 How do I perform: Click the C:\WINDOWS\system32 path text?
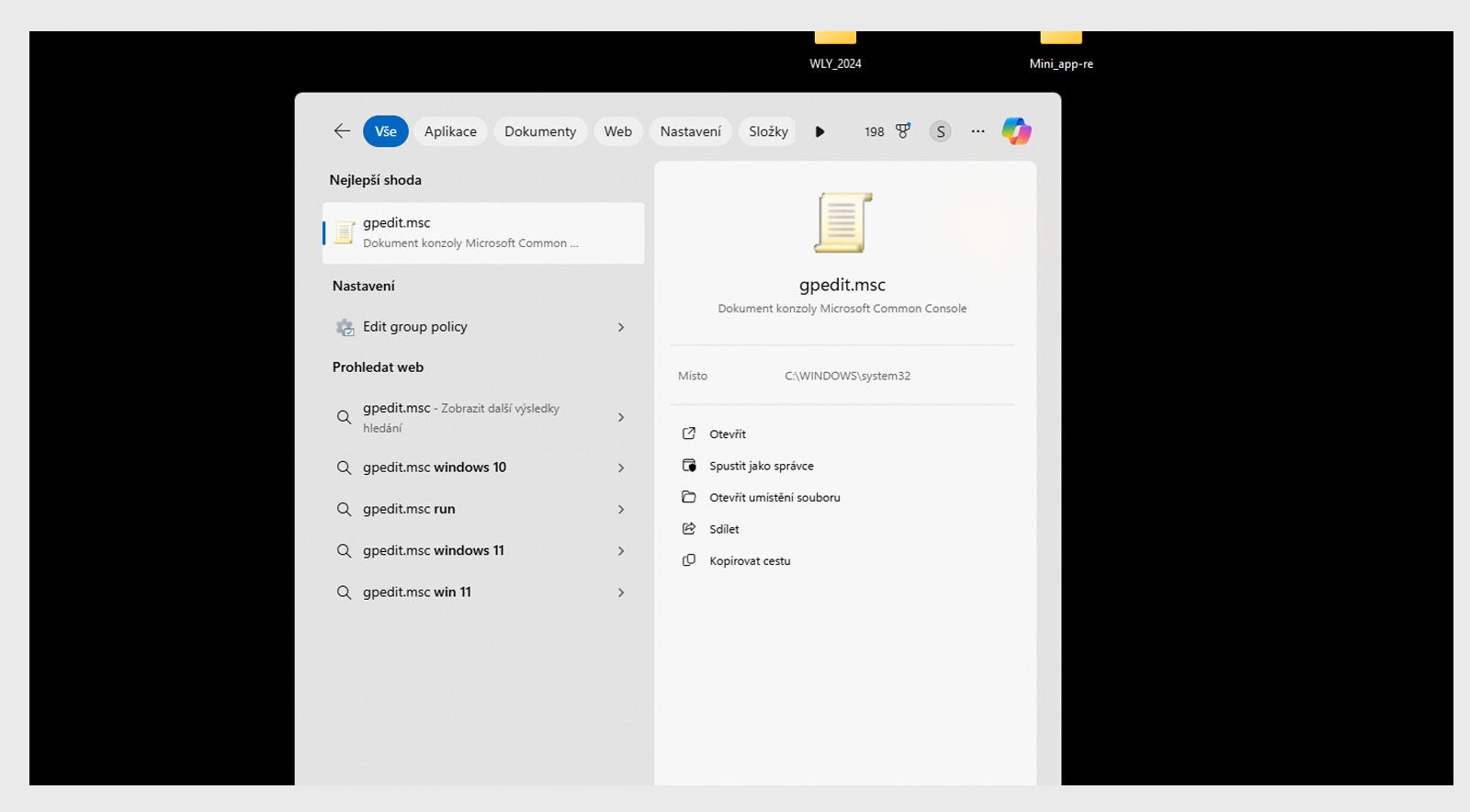[847, 376]
